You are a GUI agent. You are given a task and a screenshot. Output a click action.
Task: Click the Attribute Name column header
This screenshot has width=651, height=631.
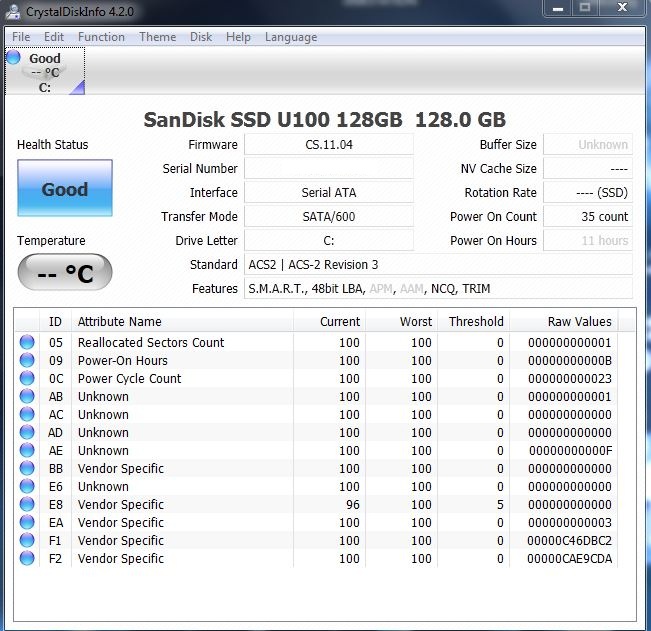coord(182,321)
